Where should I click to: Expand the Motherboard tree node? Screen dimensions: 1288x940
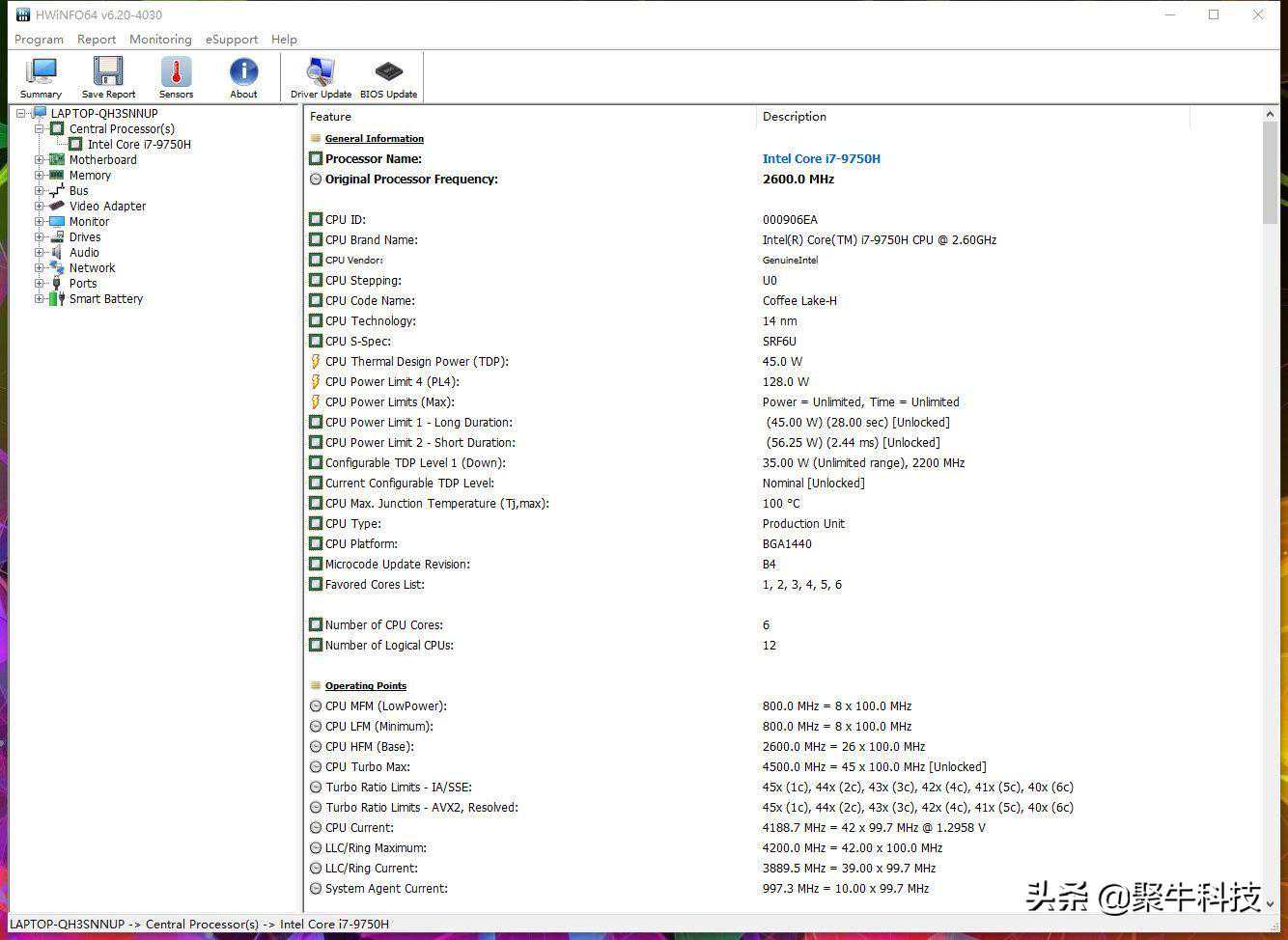(40, 160)
